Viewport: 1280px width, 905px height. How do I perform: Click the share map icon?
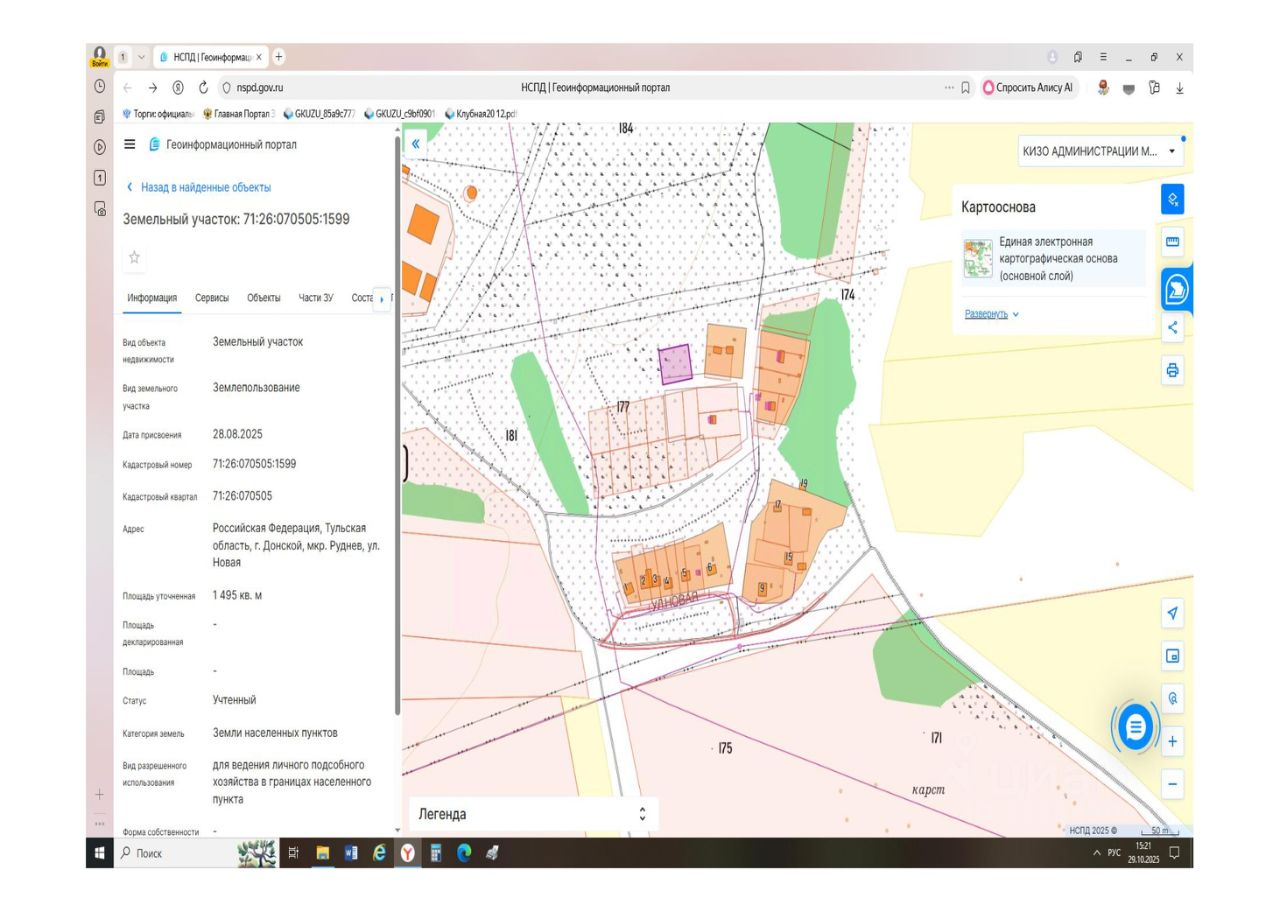[1173, 327]
